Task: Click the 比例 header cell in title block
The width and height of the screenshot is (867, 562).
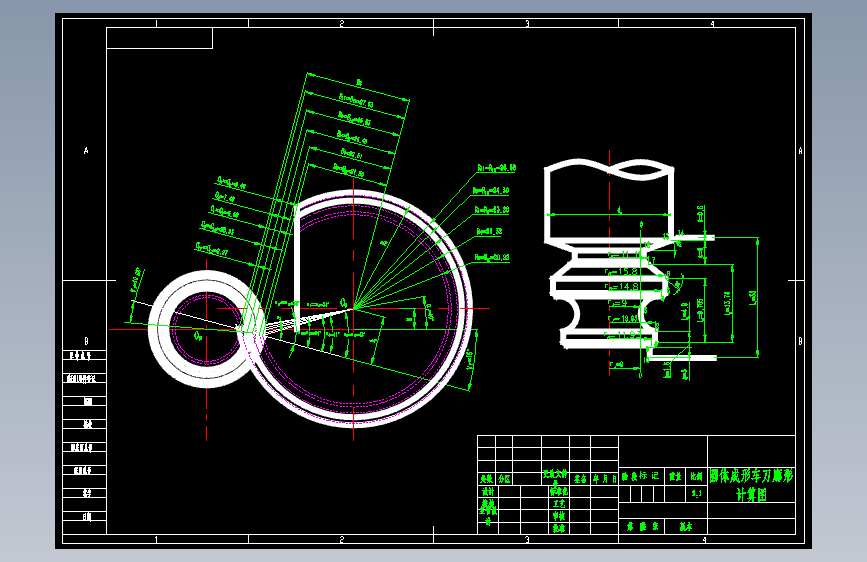Action: [697, 476]
